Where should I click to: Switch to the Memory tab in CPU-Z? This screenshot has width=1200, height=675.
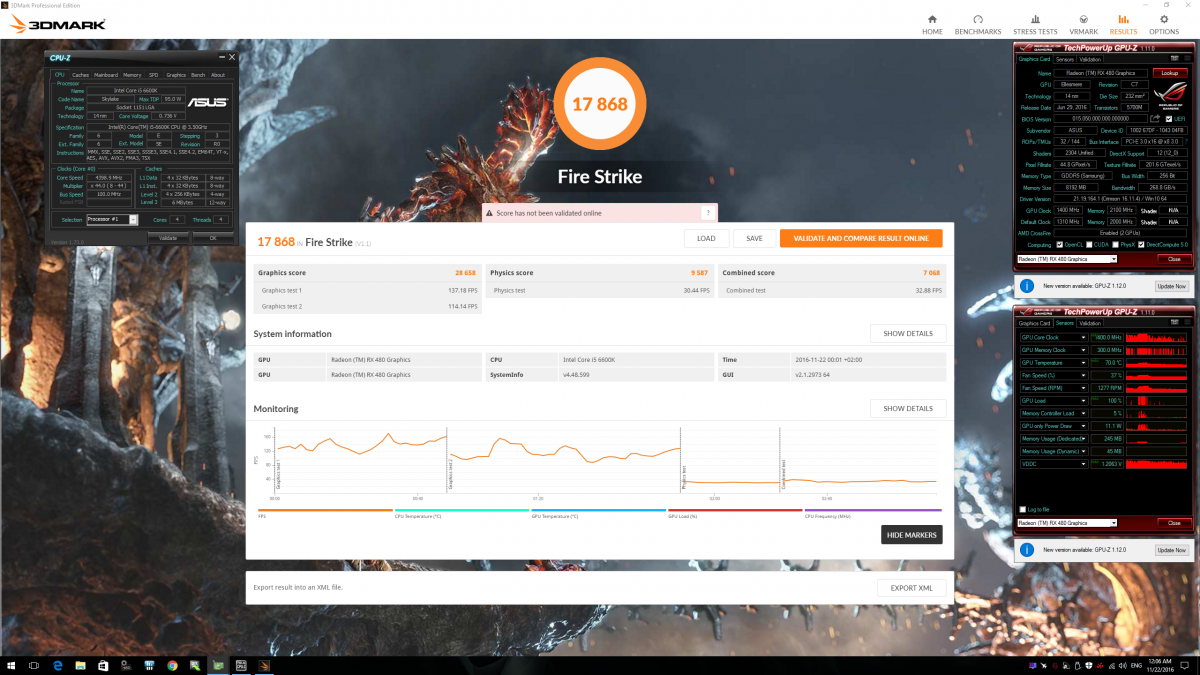[x=132, y=74]
